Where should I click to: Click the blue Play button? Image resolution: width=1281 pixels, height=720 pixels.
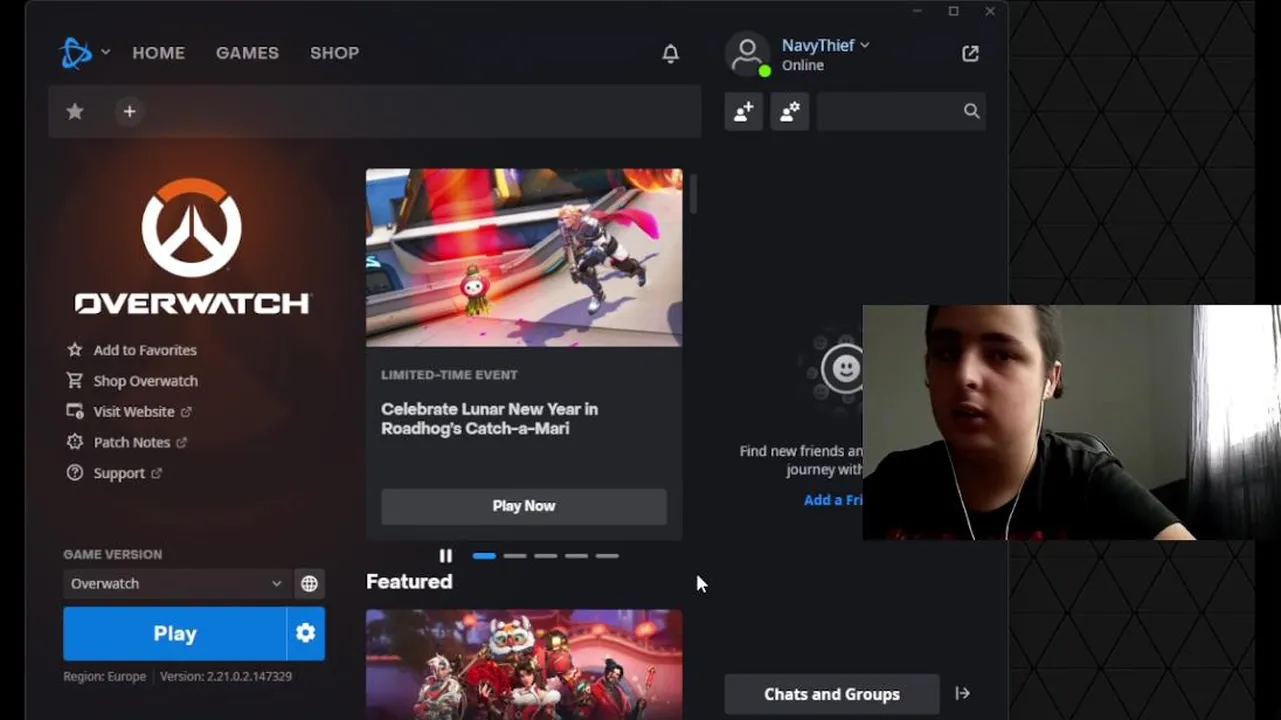[174, 634]
